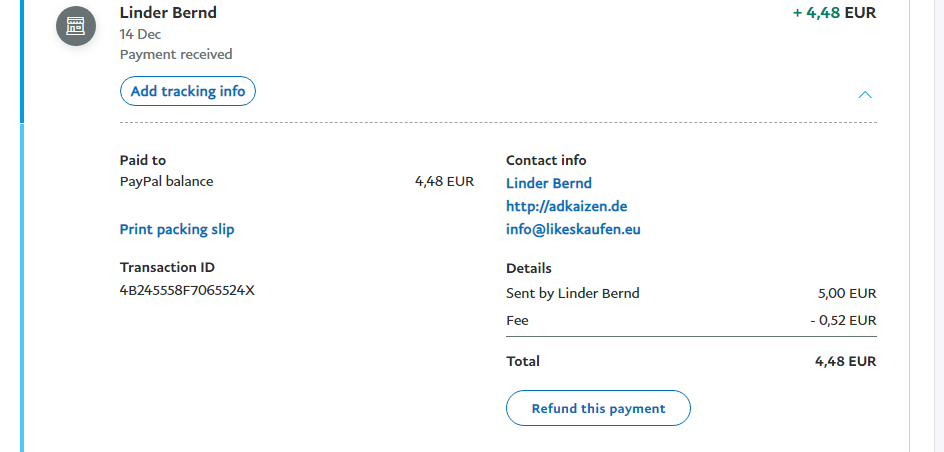This screenshot has width=944, height=452.
Task: Click the Add tracking info button
Action: 188,92
